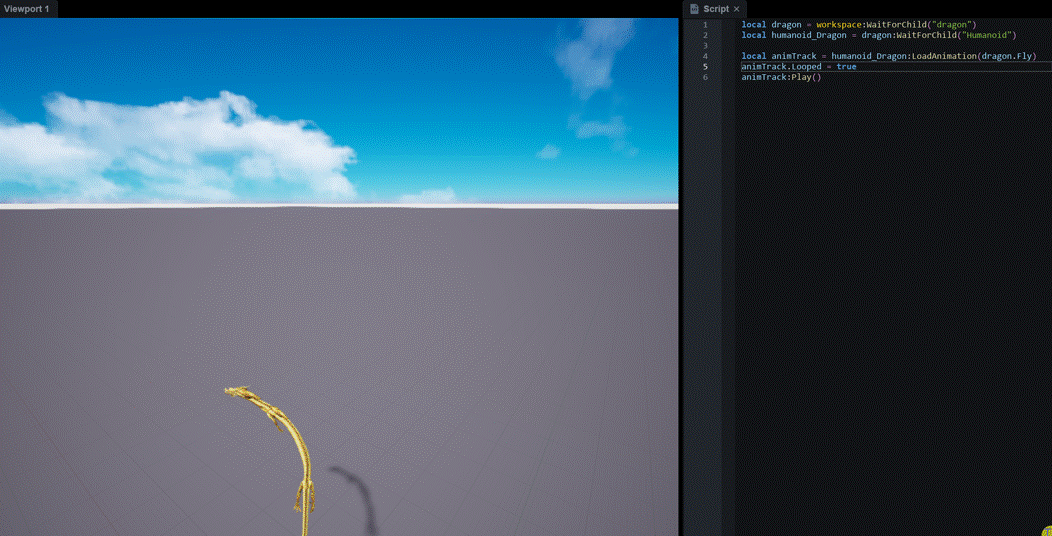Viewport: 1052px width, 536px height.
Task: Click line number 3 in the gutter
Action: coord(704,46)
